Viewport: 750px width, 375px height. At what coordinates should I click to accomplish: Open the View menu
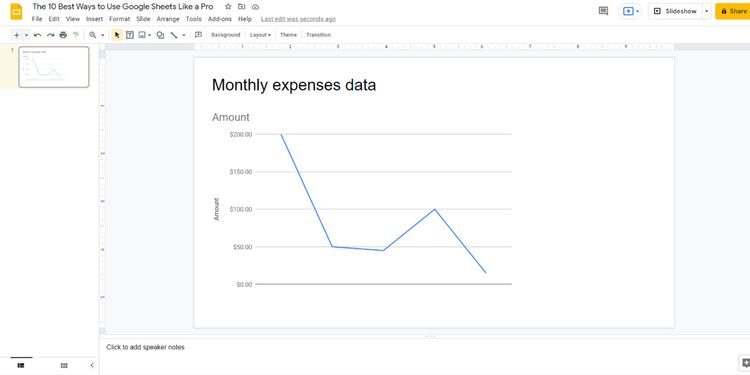point(73,19)
